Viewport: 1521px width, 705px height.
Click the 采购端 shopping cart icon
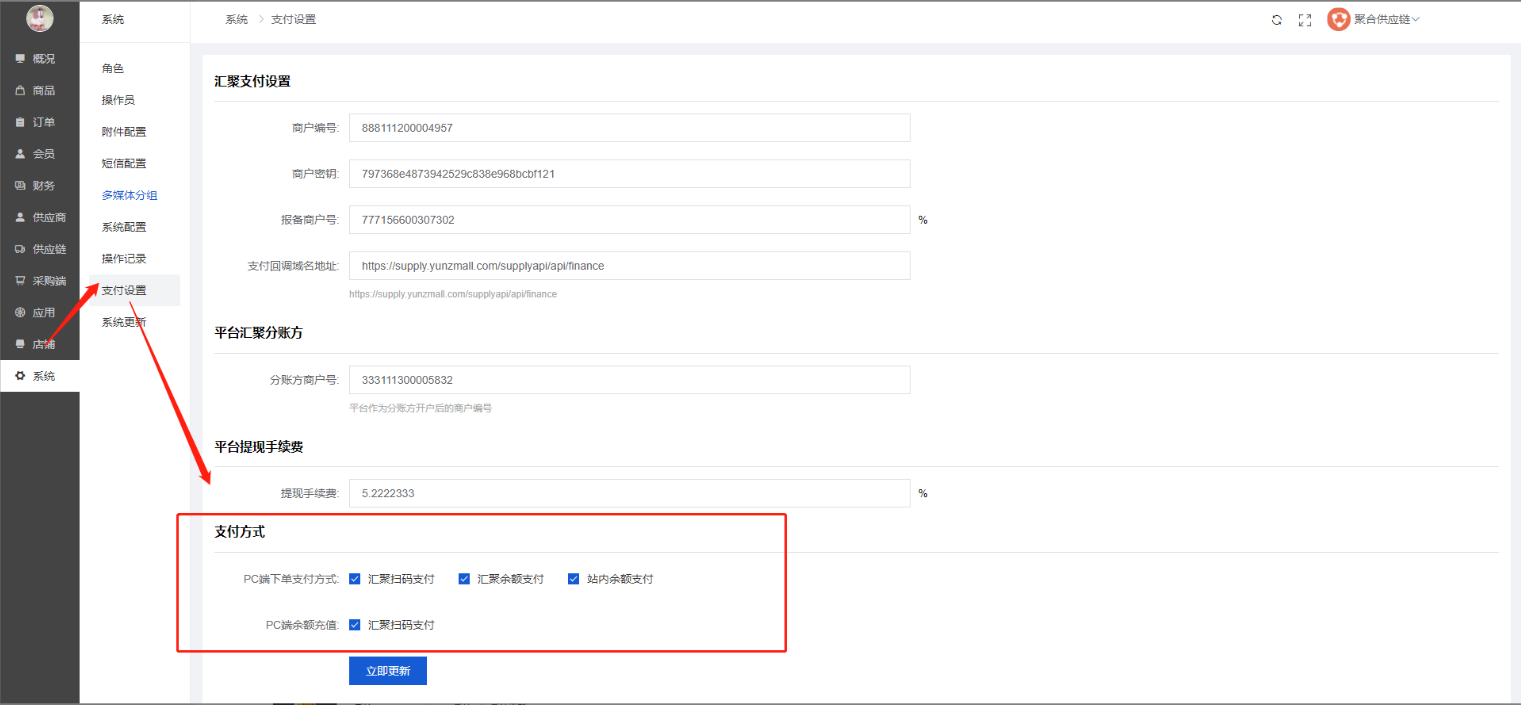pos(20,281)
